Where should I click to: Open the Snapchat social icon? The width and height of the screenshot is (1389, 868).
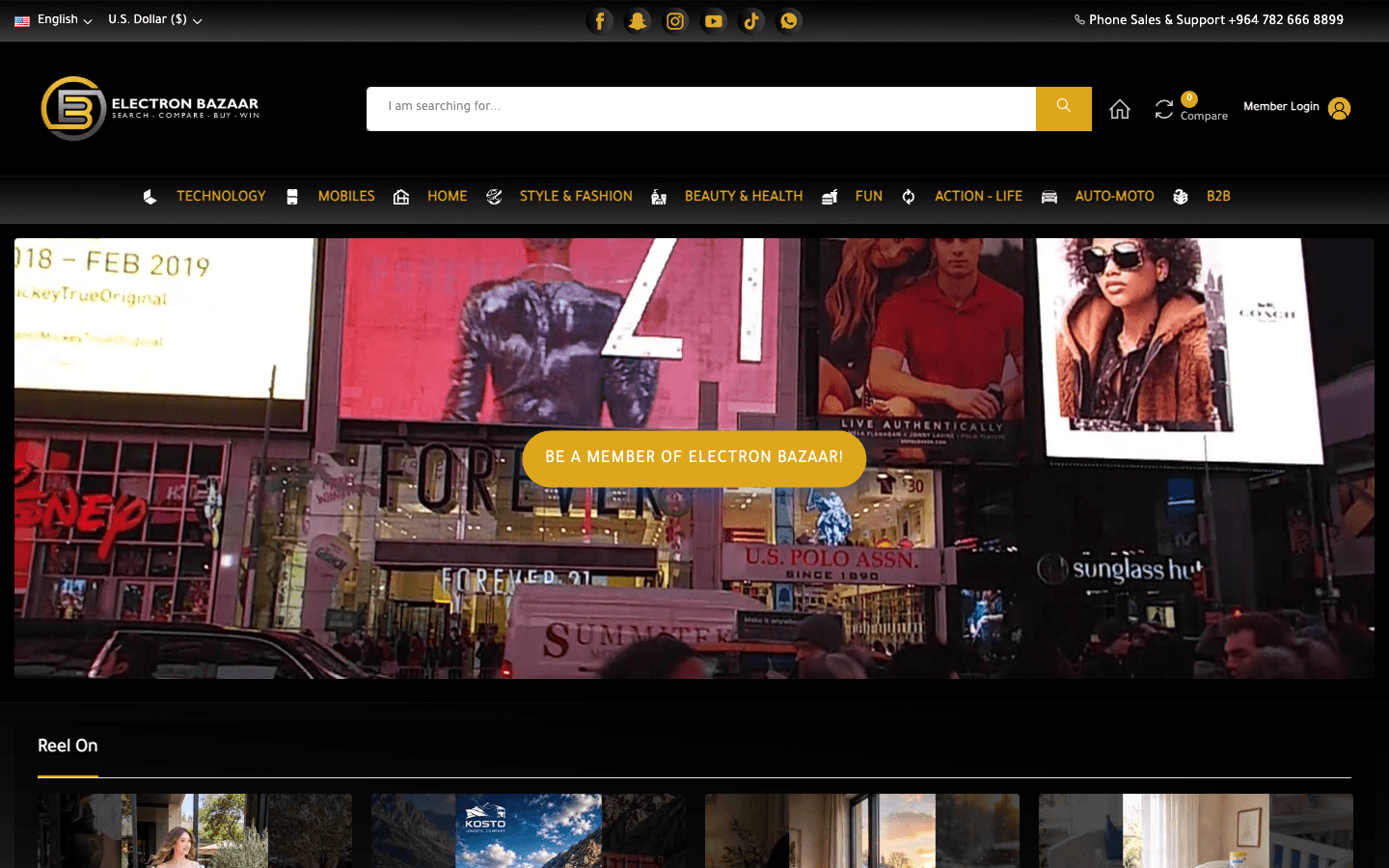coord(638,20)
